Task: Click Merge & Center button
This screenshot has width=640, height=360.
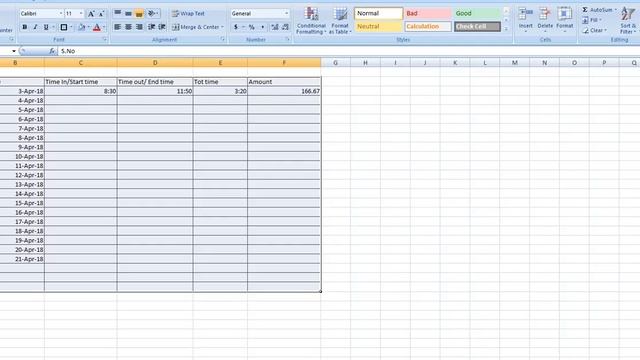Action: tap(195, 27)
